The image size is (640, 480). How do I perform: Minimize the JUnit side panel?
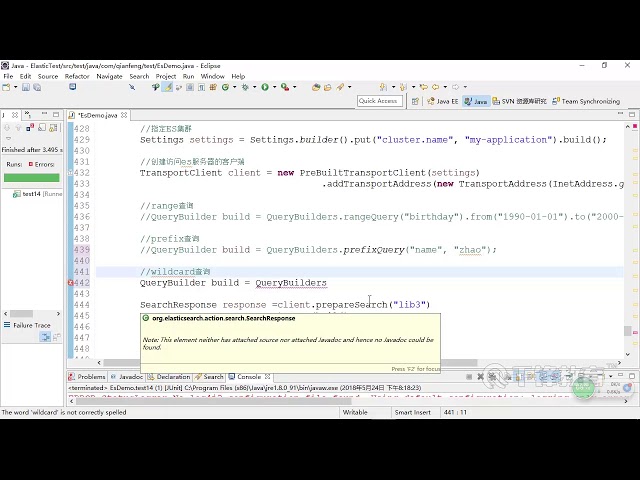coord(44,114)
